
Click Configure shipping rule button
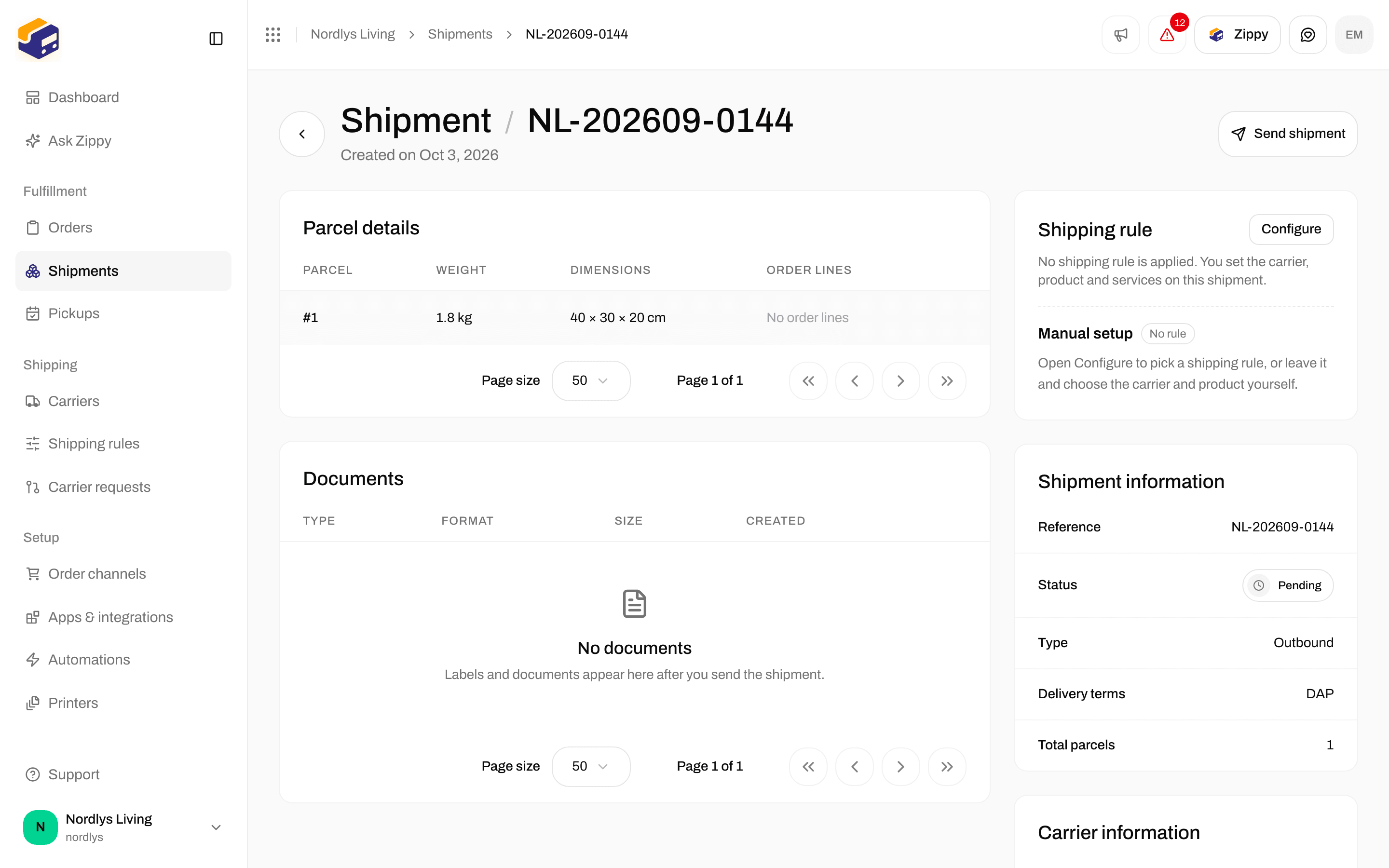(x=1291, y=229)
